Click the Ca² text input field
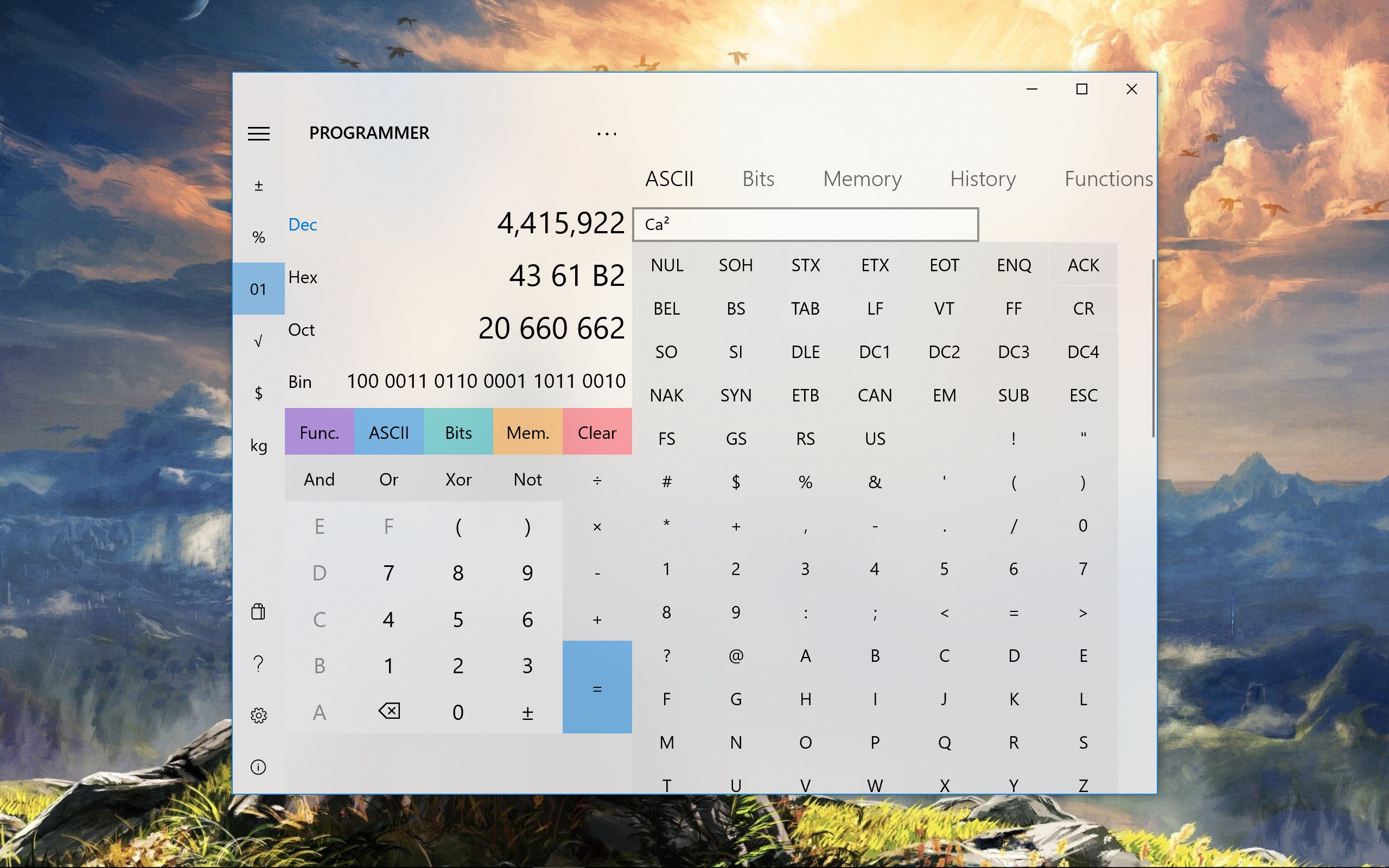Screen dimensions: 1389x868 pos(804,224)
